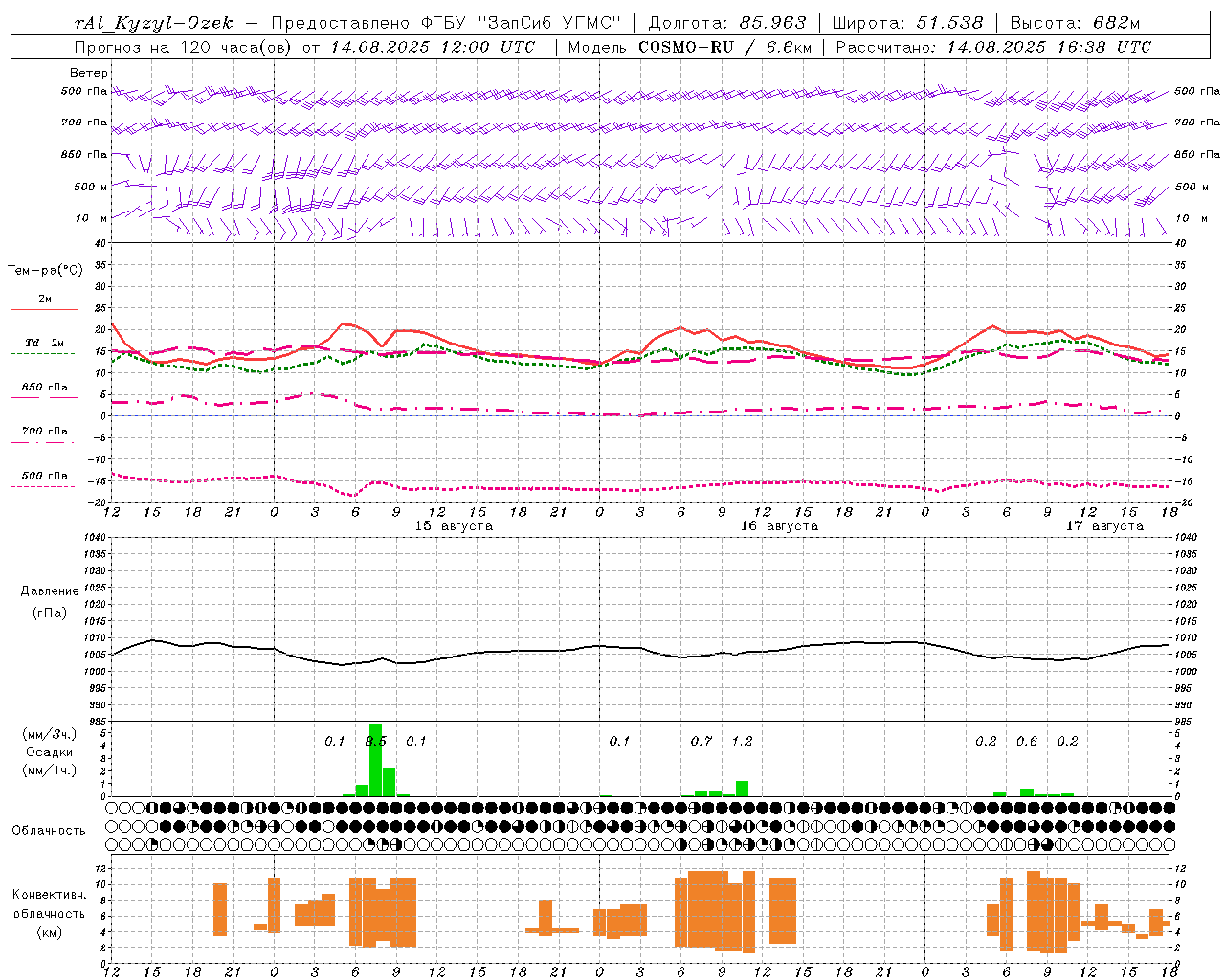Image resolution: width=1225 pixels, height=980 pixels.
Task: Click the Давление pressure panel label
Action: pyautogui.click(x=50, y=591)
